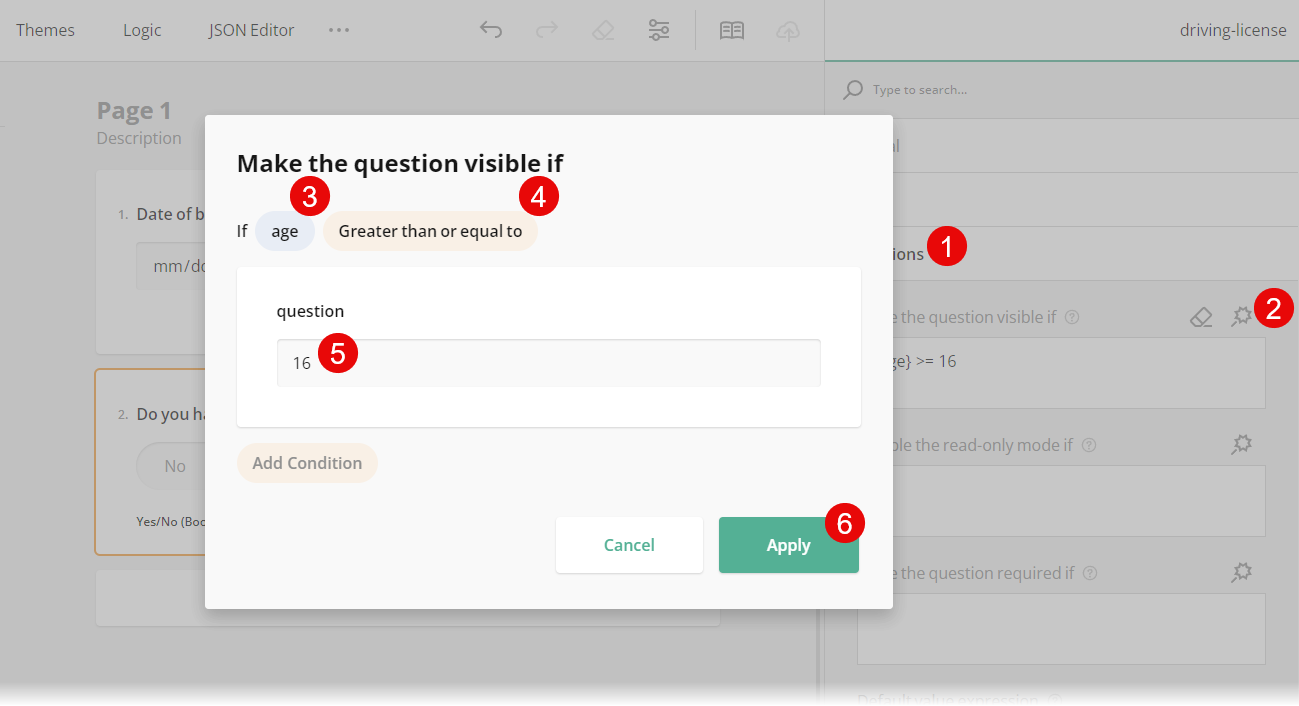Open the magic wand for visible if
1299x706 pixels.
(x=1241, y=316)
